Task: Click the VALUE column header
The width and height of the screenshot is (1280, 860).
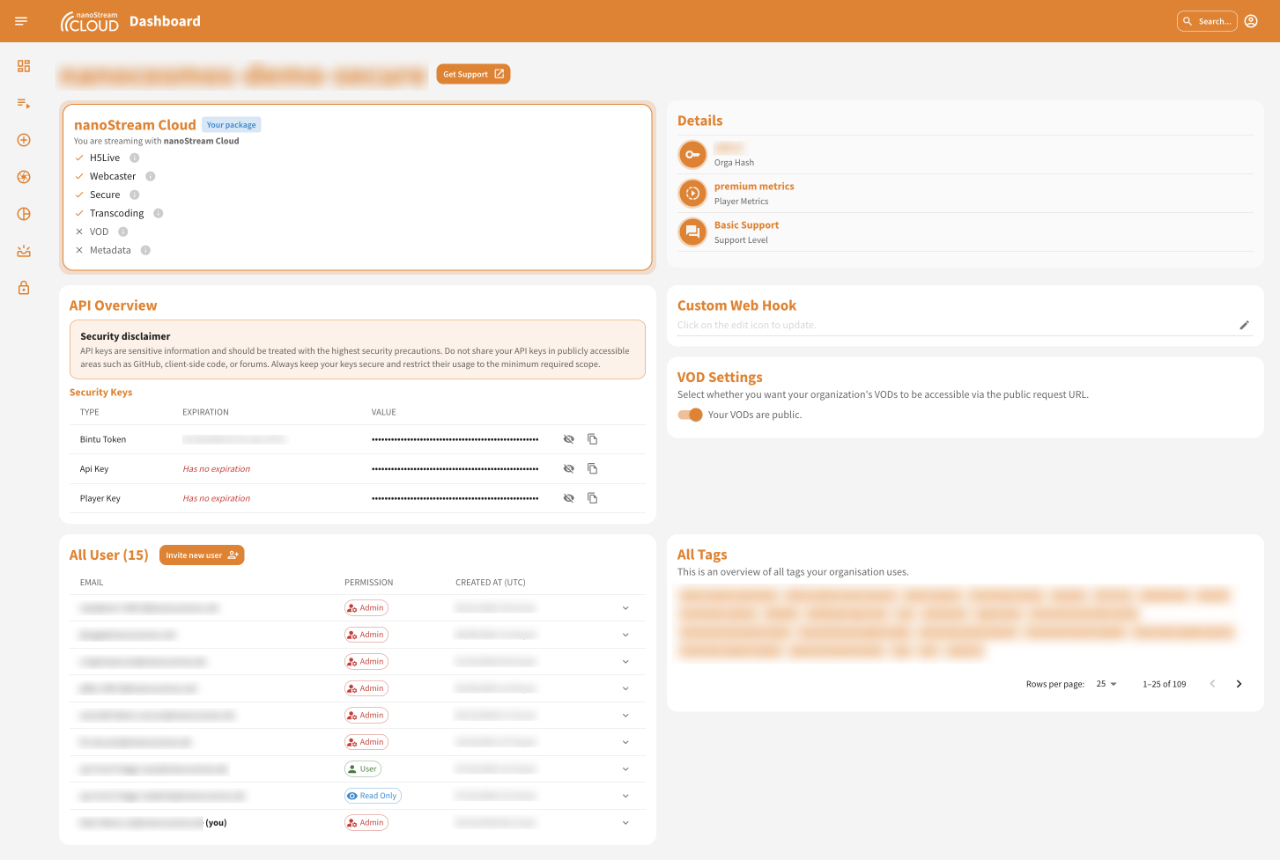Action: point(384,412)
